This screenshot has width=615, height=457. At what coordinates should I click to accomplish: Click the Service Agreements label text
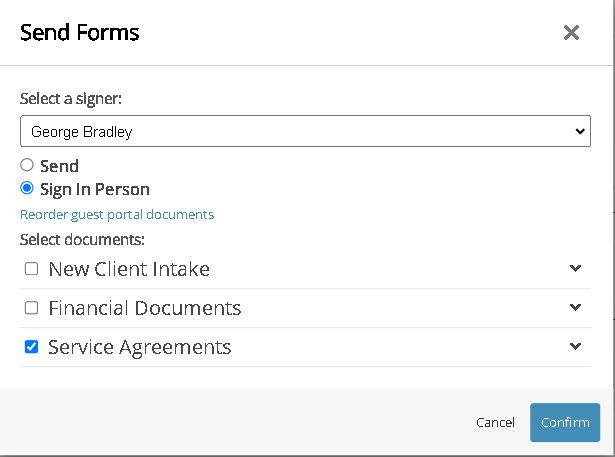(x=140, y=348)
